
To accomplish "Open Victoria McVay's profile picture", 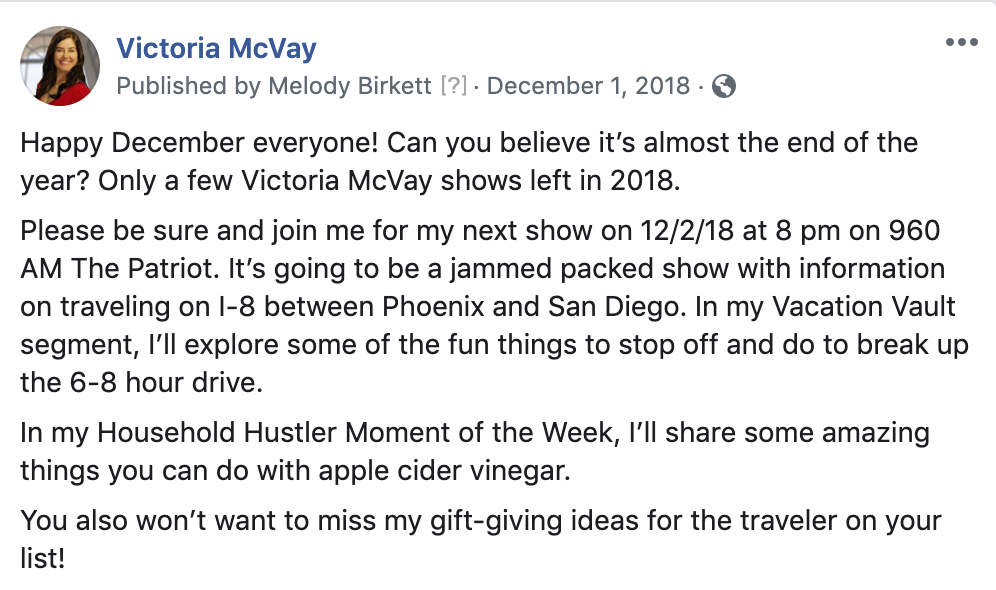I will point(60,65).
